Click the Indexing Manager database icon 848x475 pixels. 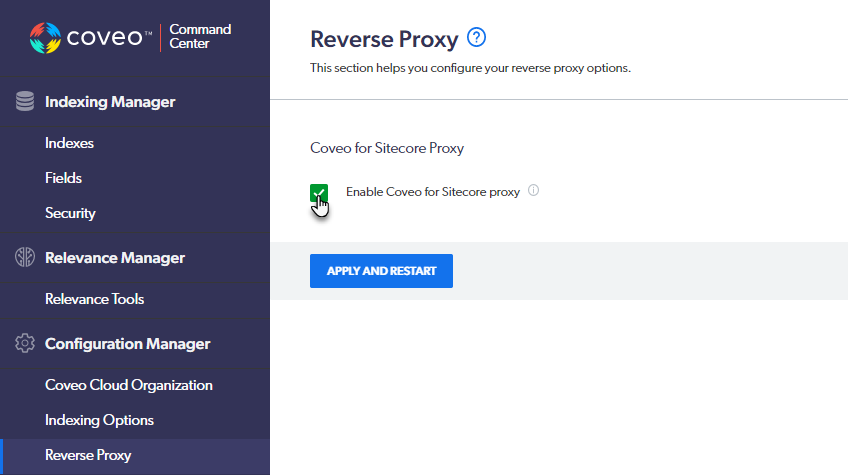(25, 101)
